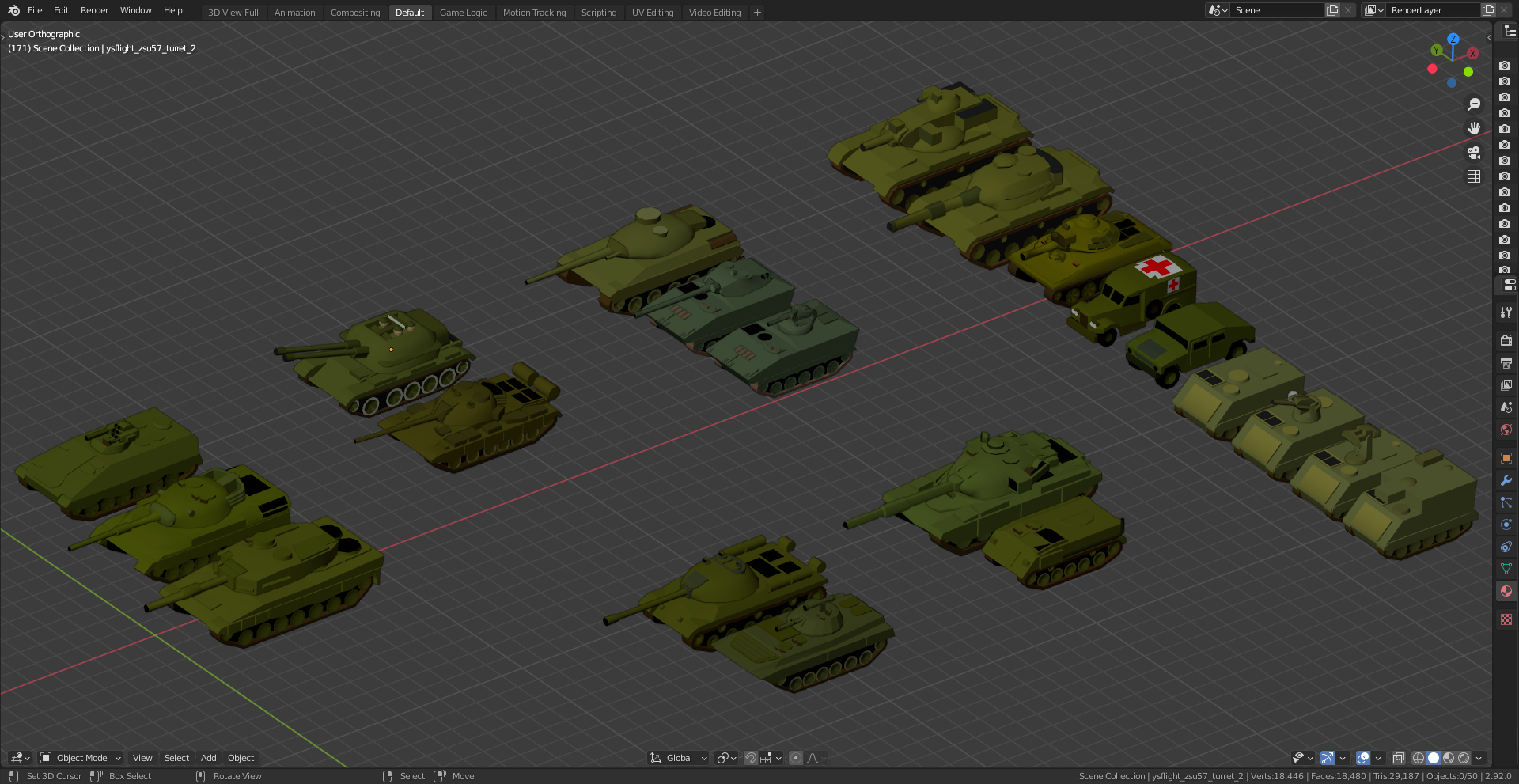This screenshot has height=784, width=1519.
Task: Open the Global transform orientation dropdown
Action: tap(678, 758)
